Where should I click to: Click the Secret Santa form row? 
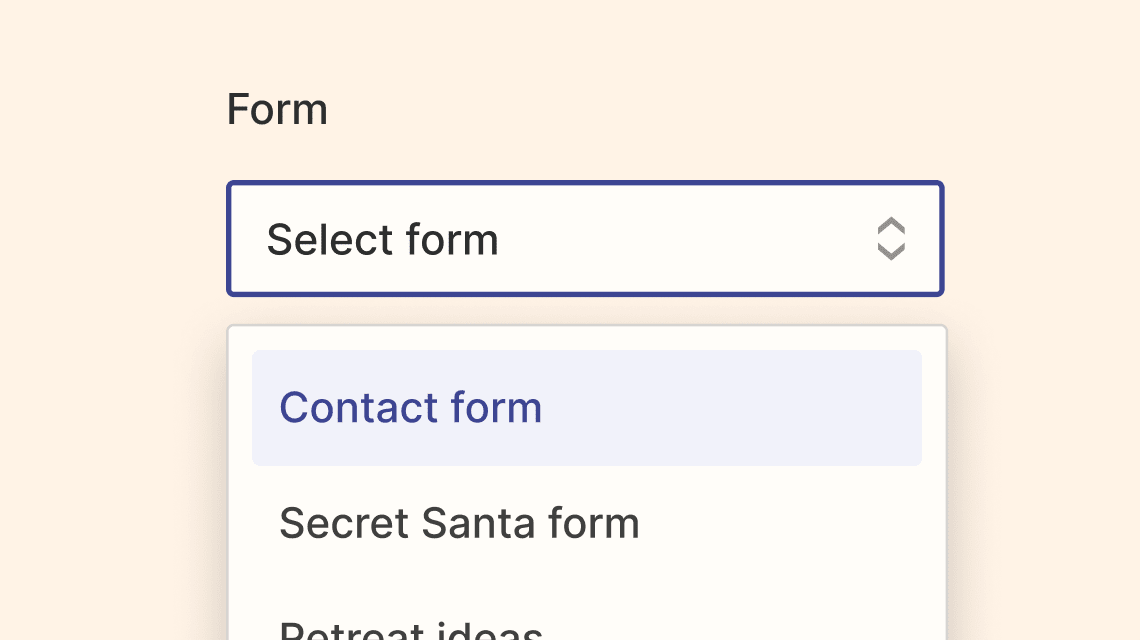(587, 523)
